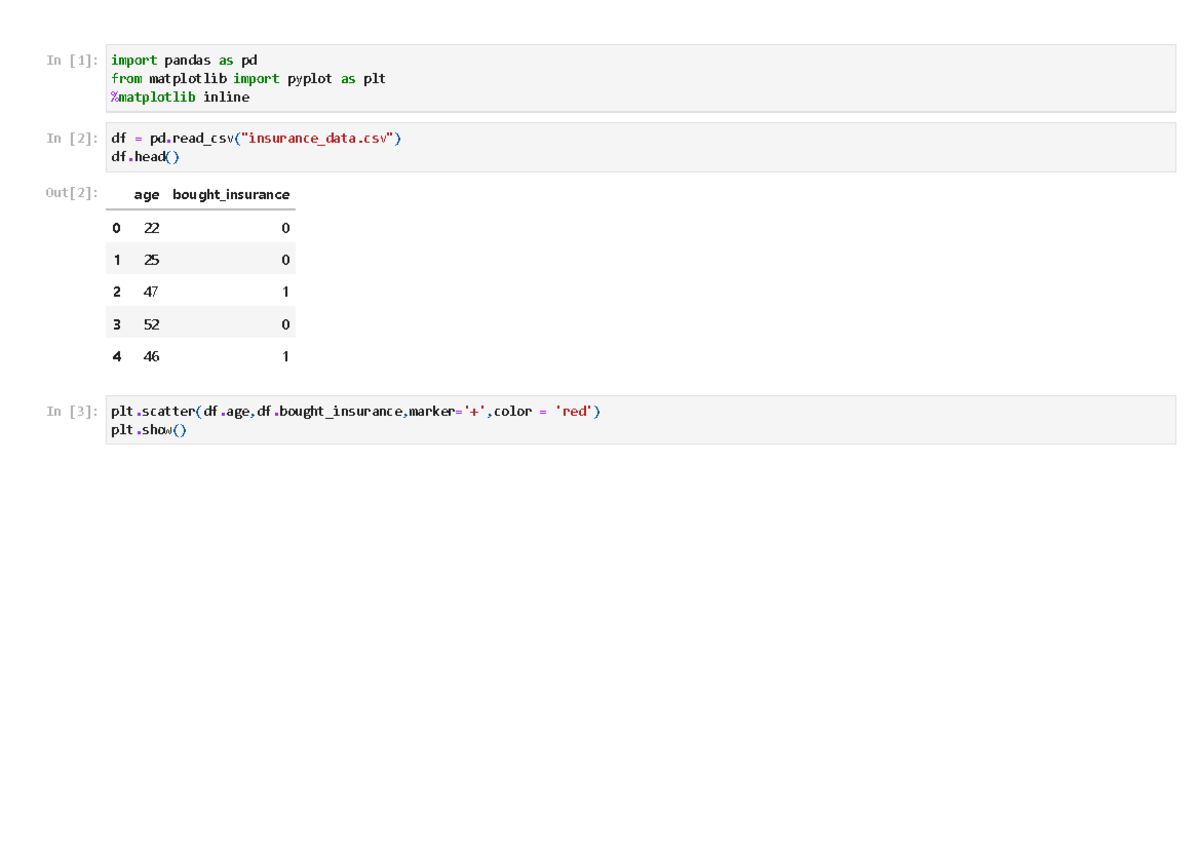Select the In [2]: prompt label
The width and height of the screenshot is (1200, 848).
point(72,138)
